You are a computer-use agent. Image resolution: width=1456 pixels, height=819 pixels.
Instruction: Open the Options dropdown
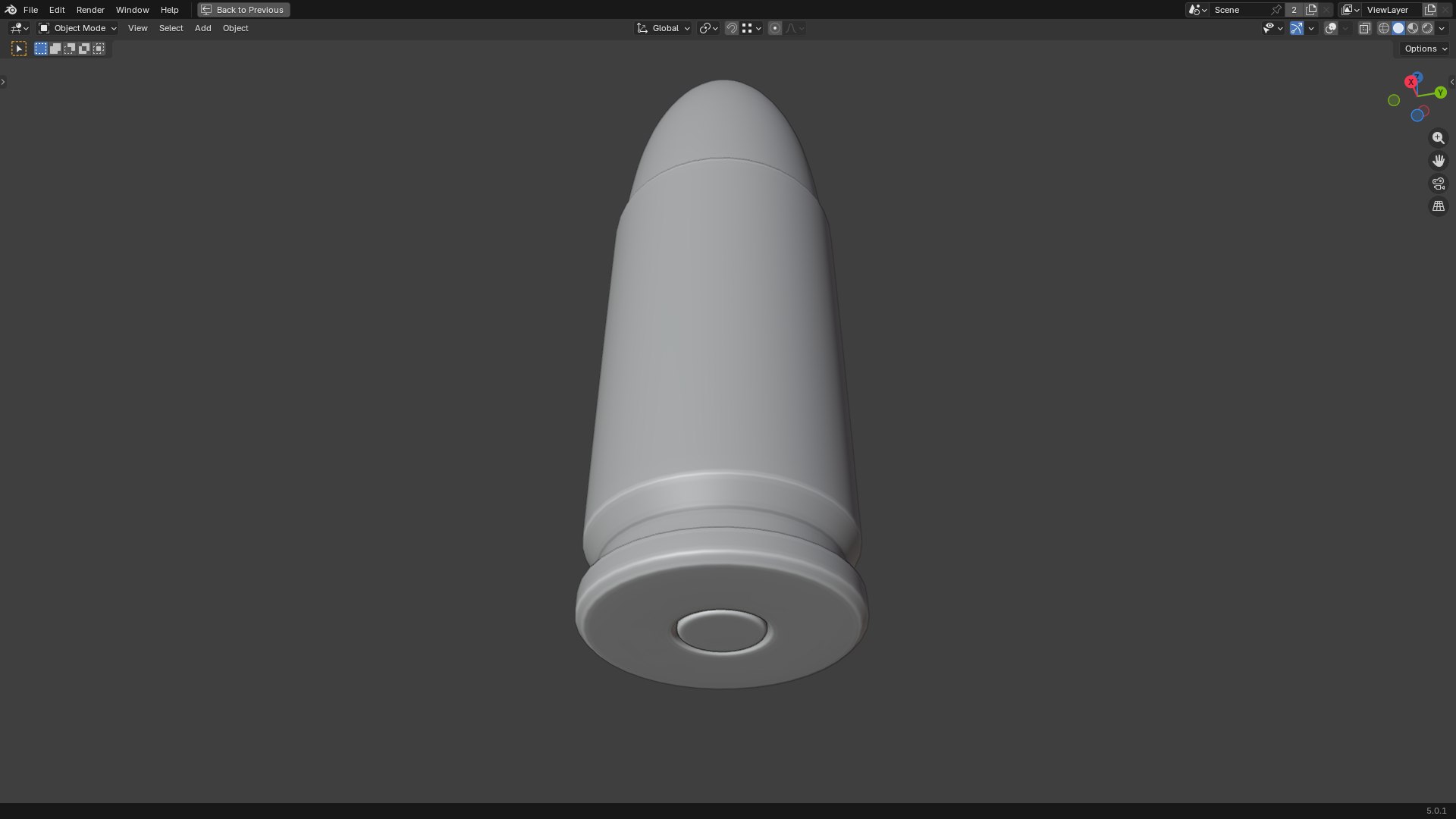[1425, 49]
